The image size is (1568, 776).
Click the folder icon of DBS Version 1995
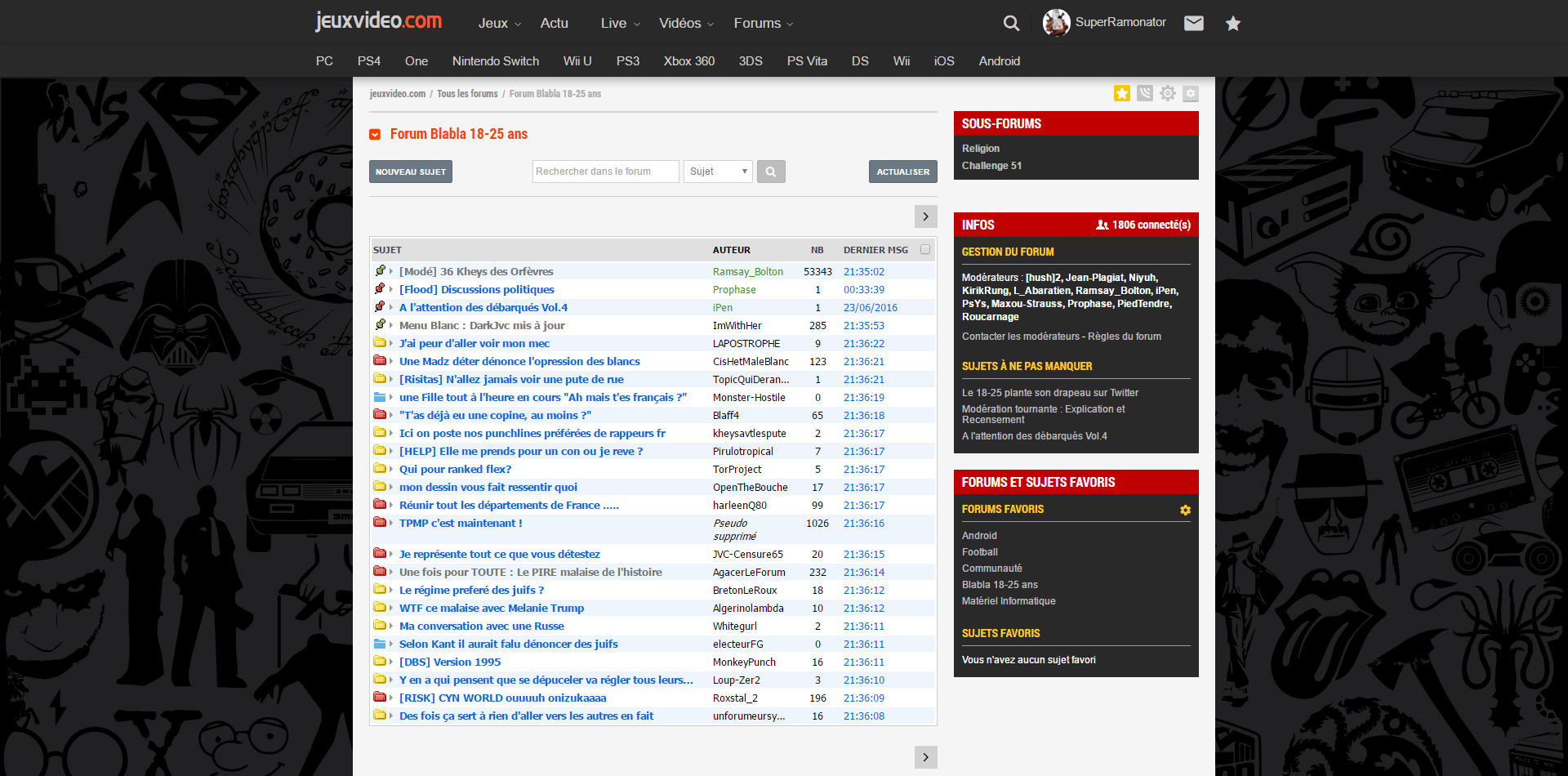[380, 662]
